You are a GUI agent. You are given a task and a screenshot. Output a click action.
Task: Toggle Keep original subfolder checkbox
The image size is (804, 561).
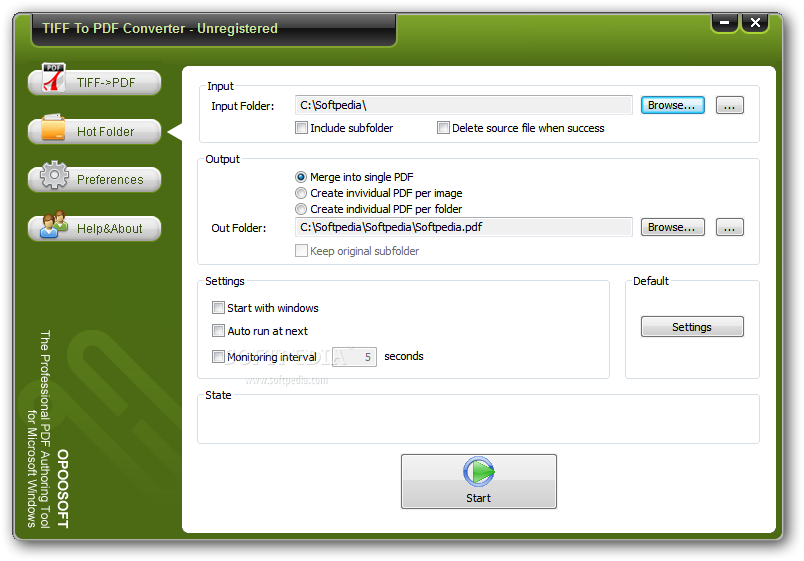(301, 251)
